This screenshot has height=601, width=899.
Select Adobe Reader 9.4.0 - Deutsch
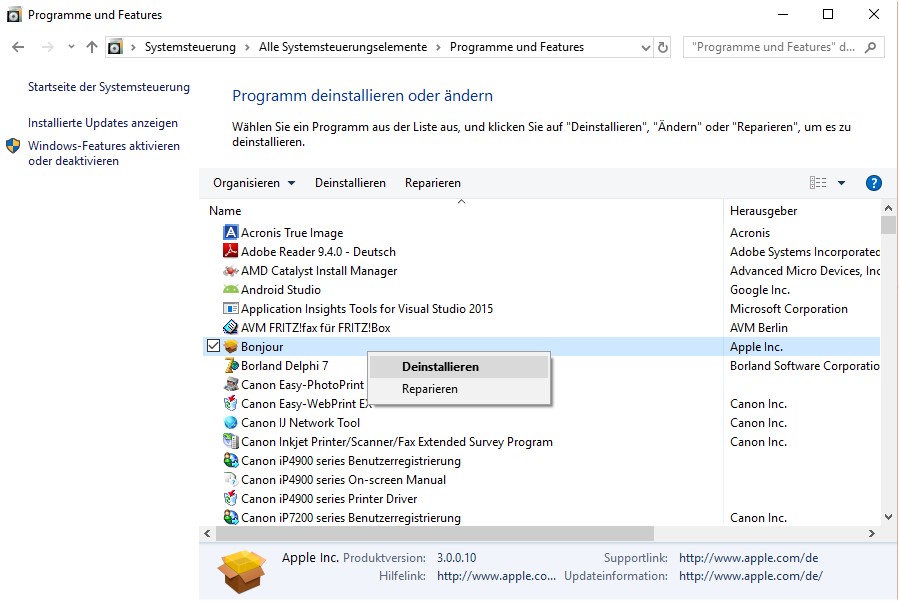coord(318,252)
